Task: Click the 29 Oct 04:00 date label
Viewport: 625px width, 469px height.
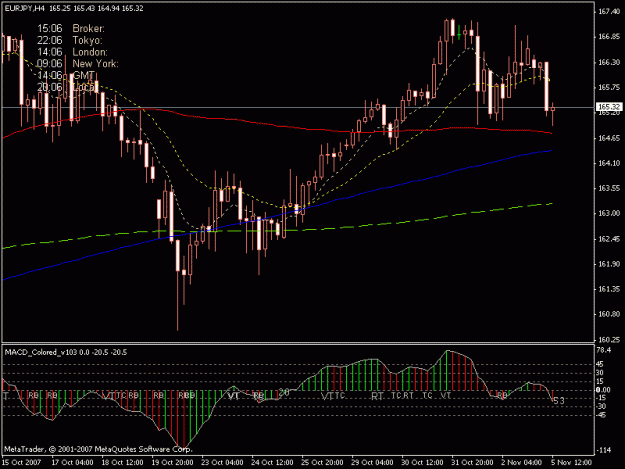Action: pos(372,463)
